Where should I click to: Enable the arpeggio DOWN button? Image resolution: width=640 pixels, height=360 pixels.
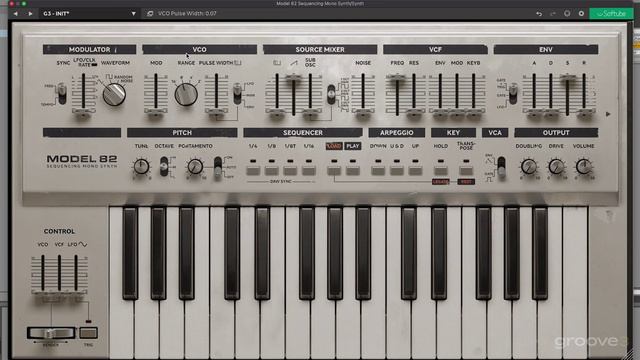378,170
